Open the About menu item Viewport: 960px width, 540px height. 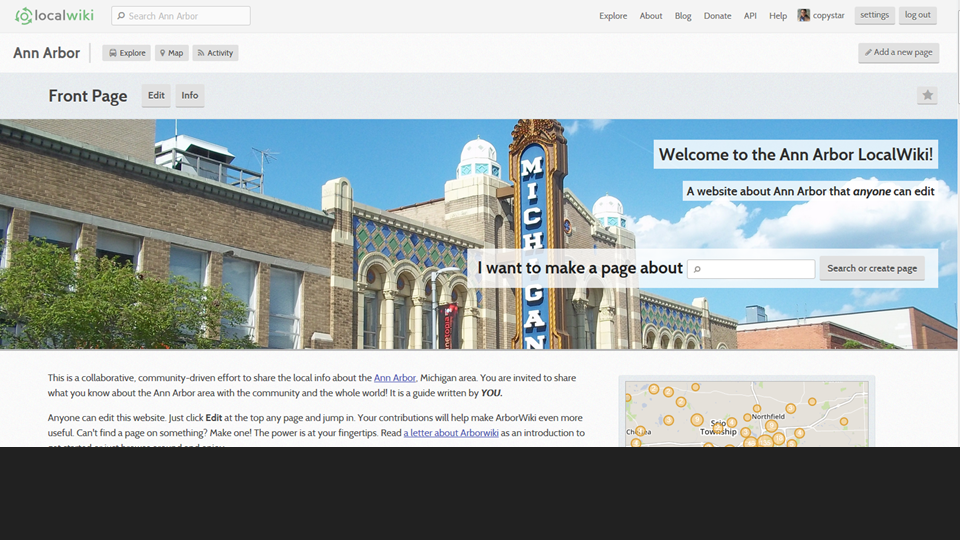tap(651, 16)
